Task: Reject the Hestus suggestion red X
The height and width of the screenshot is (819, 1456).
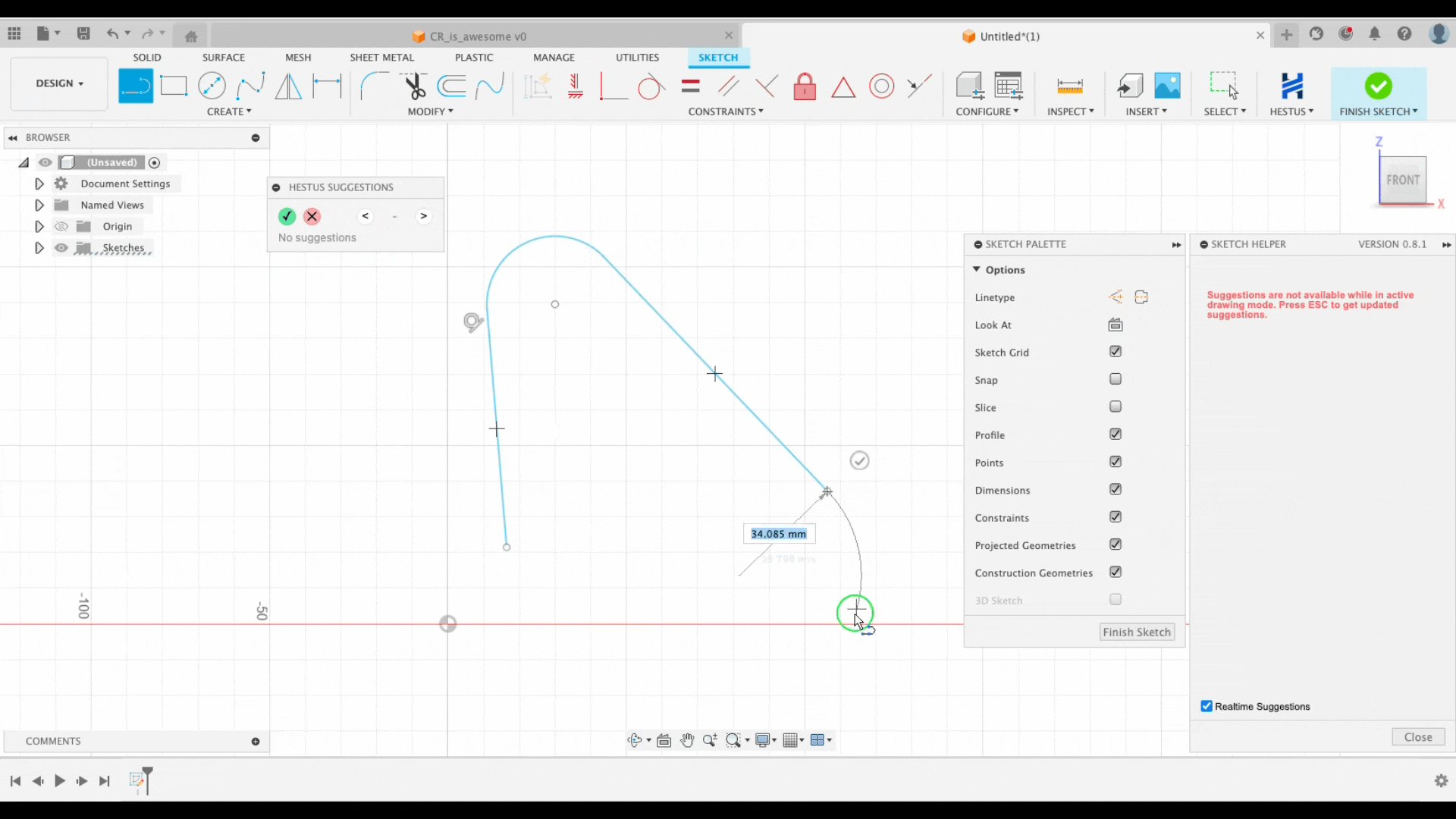Action: pyautogui.click(x=312, y=216)
